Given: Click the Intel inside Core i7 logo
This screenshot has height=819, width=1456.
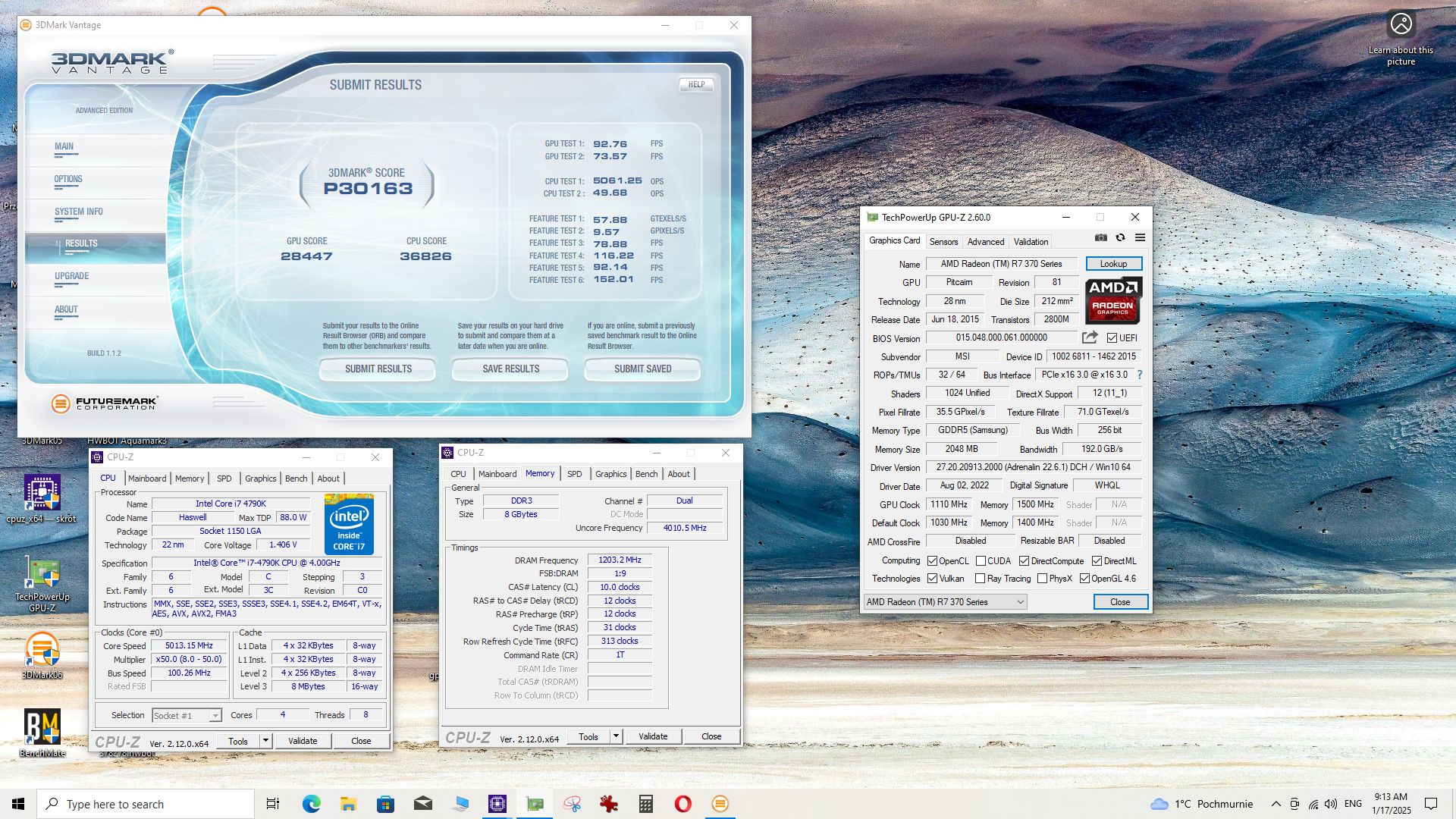Looking at the screenshot, I should click(349, 524).
